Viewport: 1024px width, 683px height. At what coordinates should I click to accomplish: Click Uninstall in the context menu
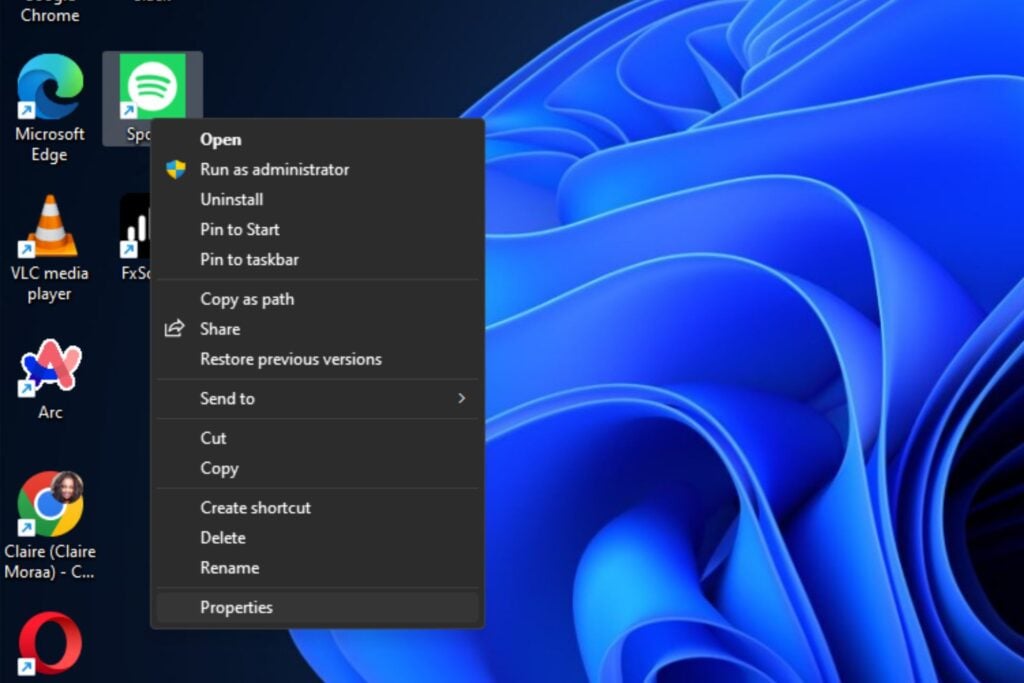point(231,200)
